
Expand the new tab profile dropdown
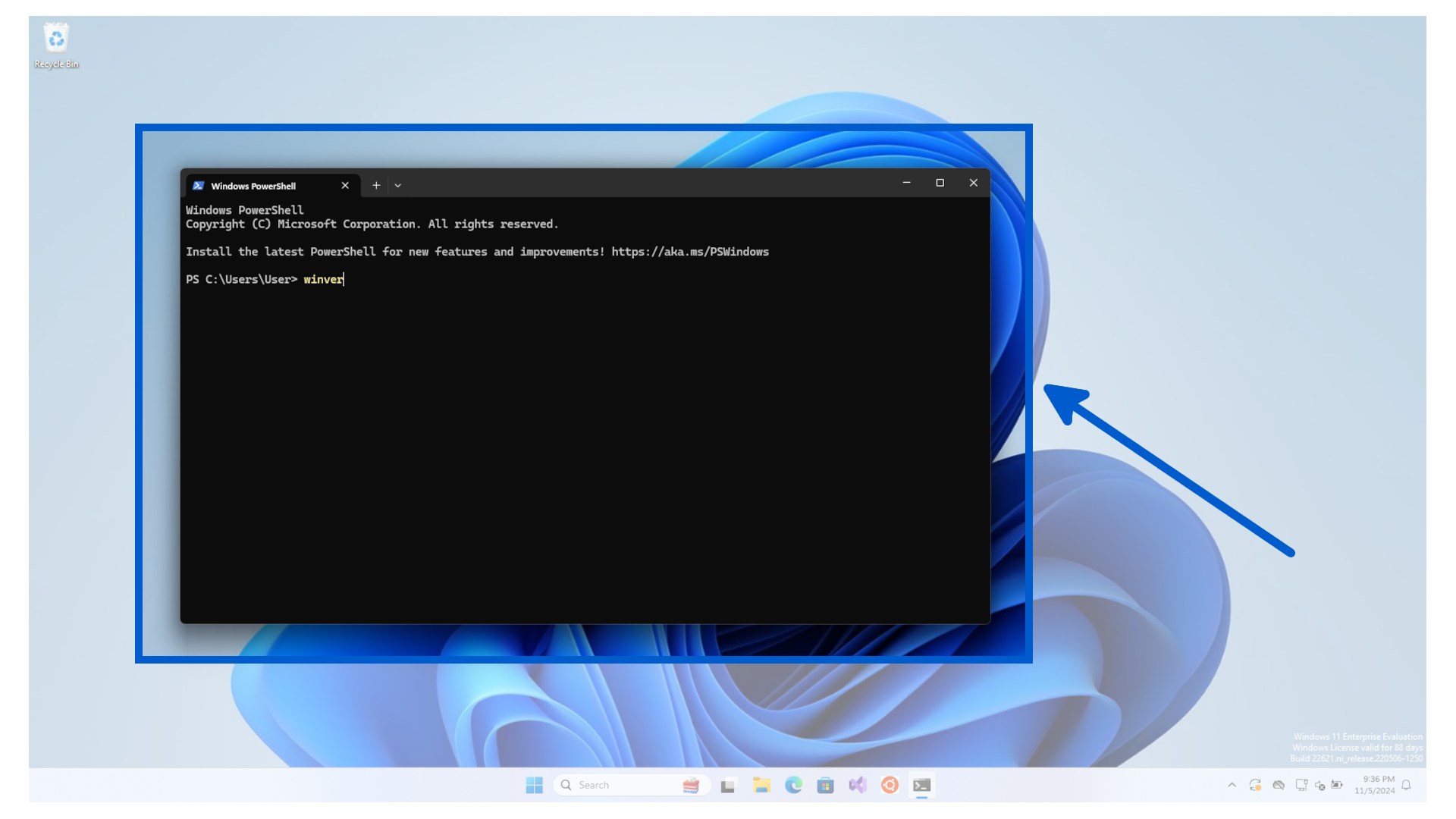pos(397,185)
